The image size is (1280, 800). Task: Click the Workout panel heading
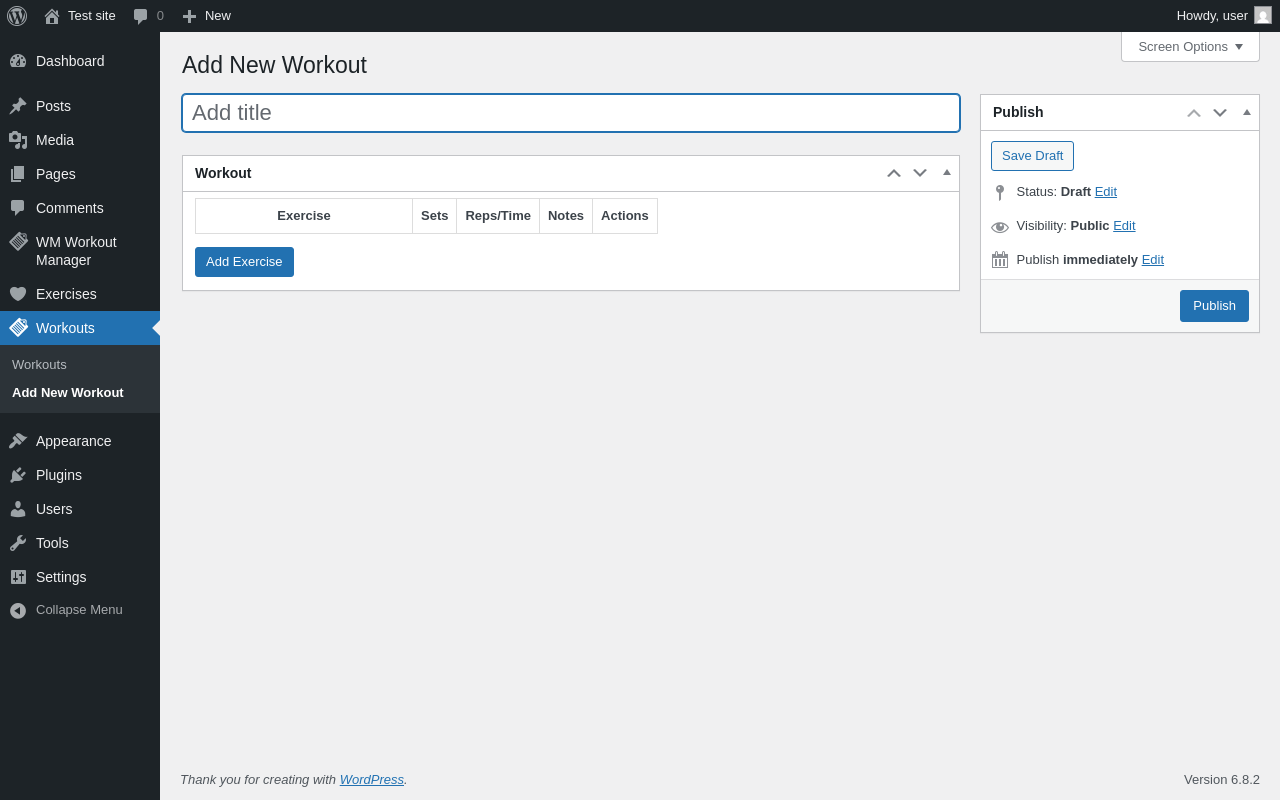pos(223,173)
